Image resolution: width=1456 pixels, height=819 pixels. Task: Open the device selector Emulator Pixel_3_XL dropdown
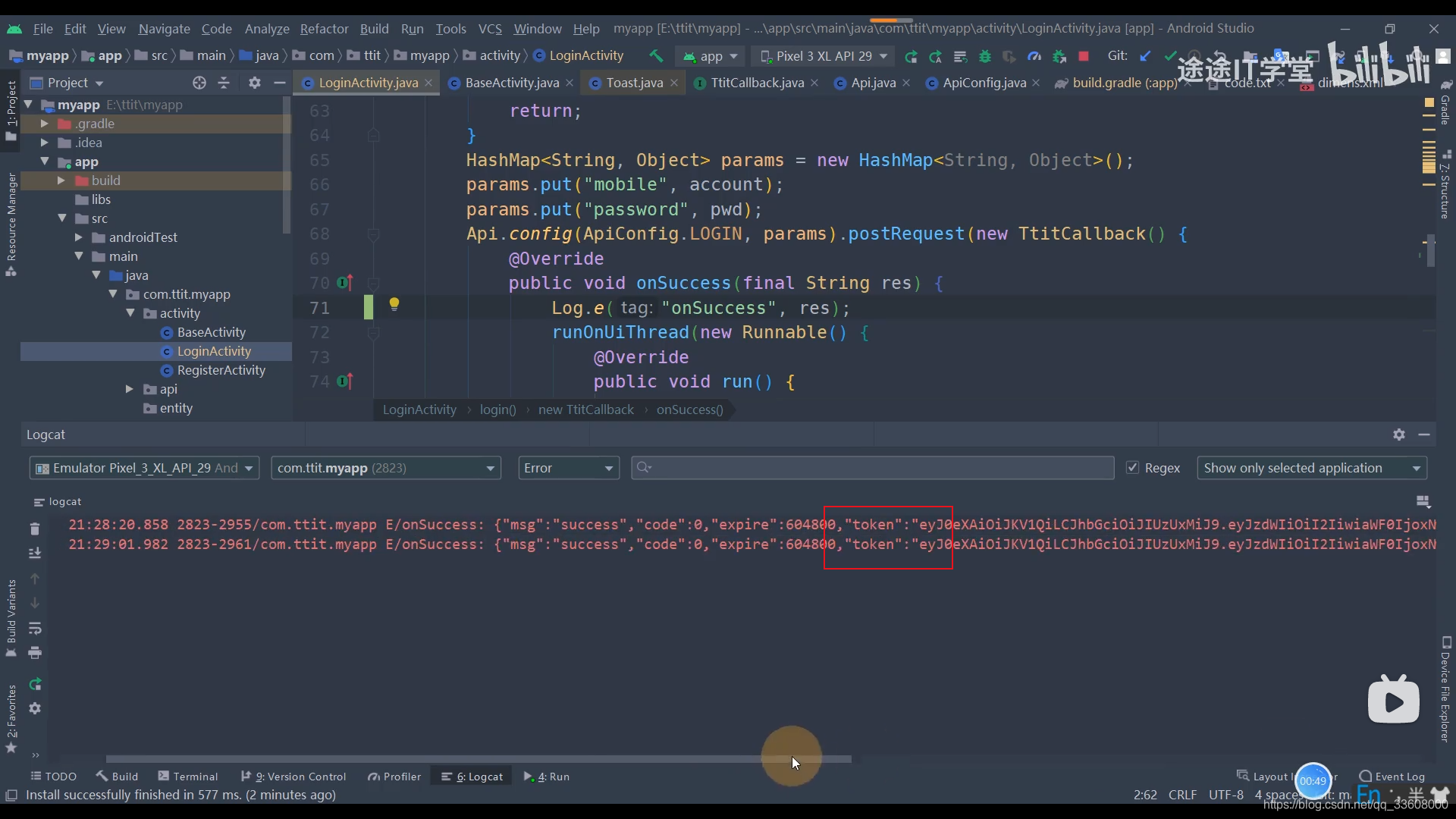point(144,468)
